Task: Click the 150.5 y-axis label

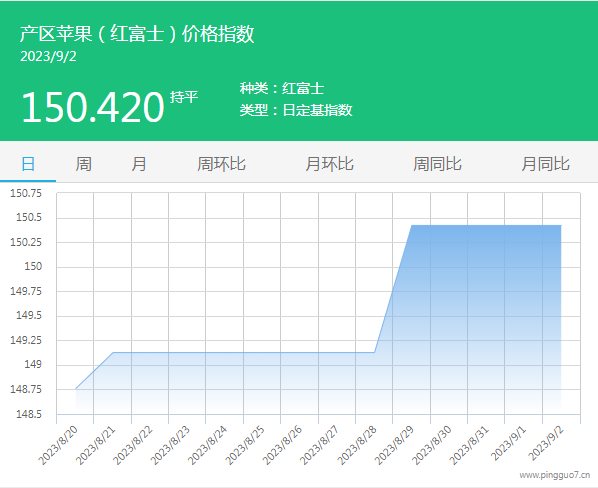Action: point(29,218)
